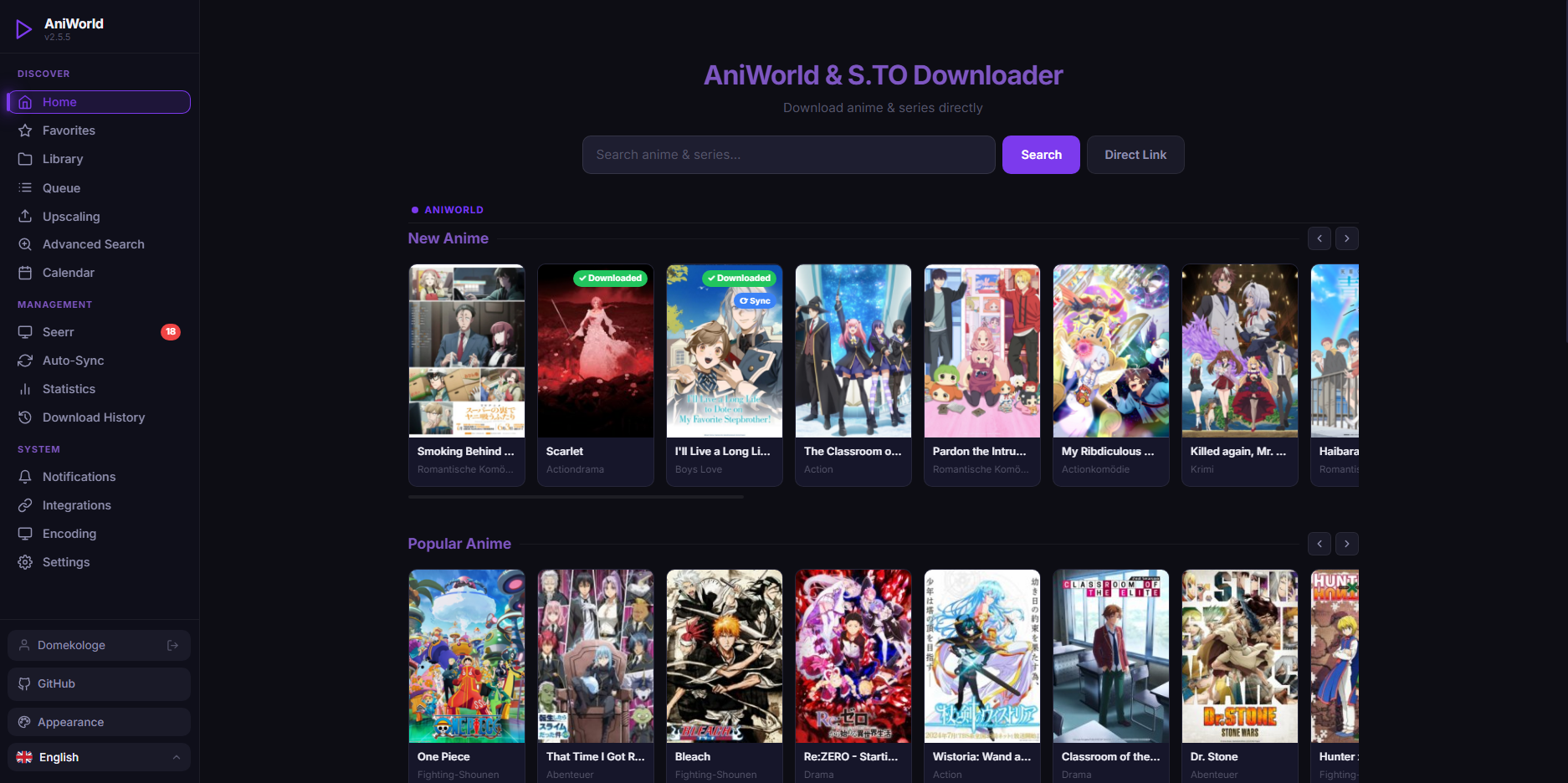Open the Pardon the Intru... poster

point(982,351)
